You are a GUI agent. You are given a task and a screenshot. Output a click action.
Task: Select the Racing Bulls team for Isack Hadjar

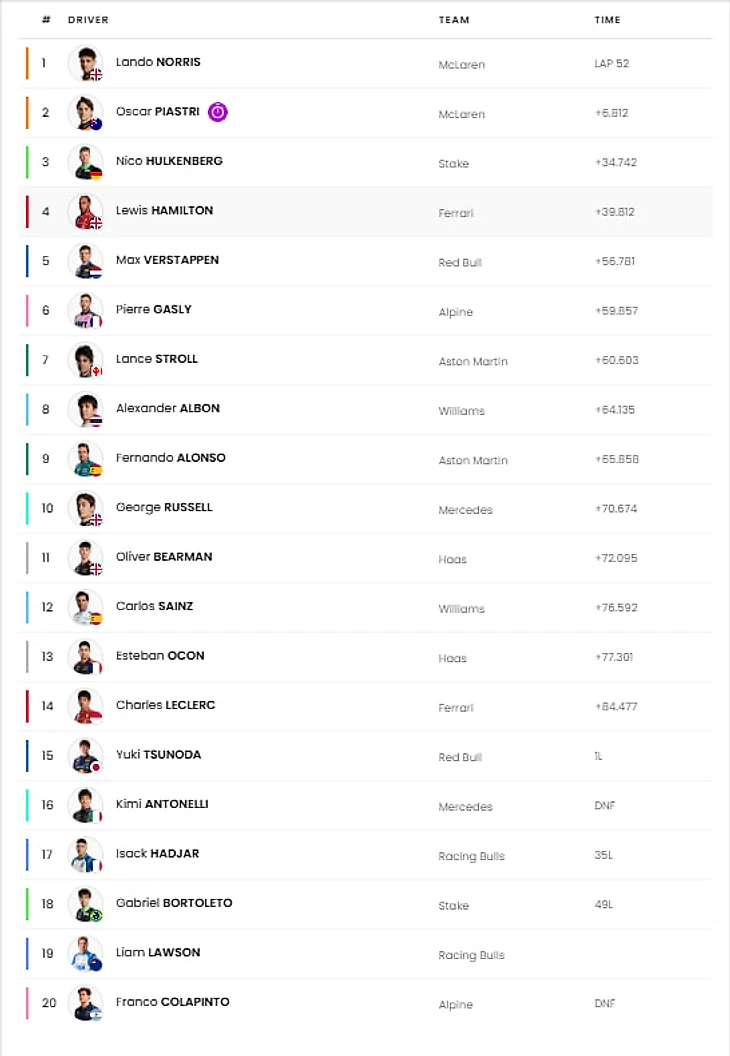[471, 856]
